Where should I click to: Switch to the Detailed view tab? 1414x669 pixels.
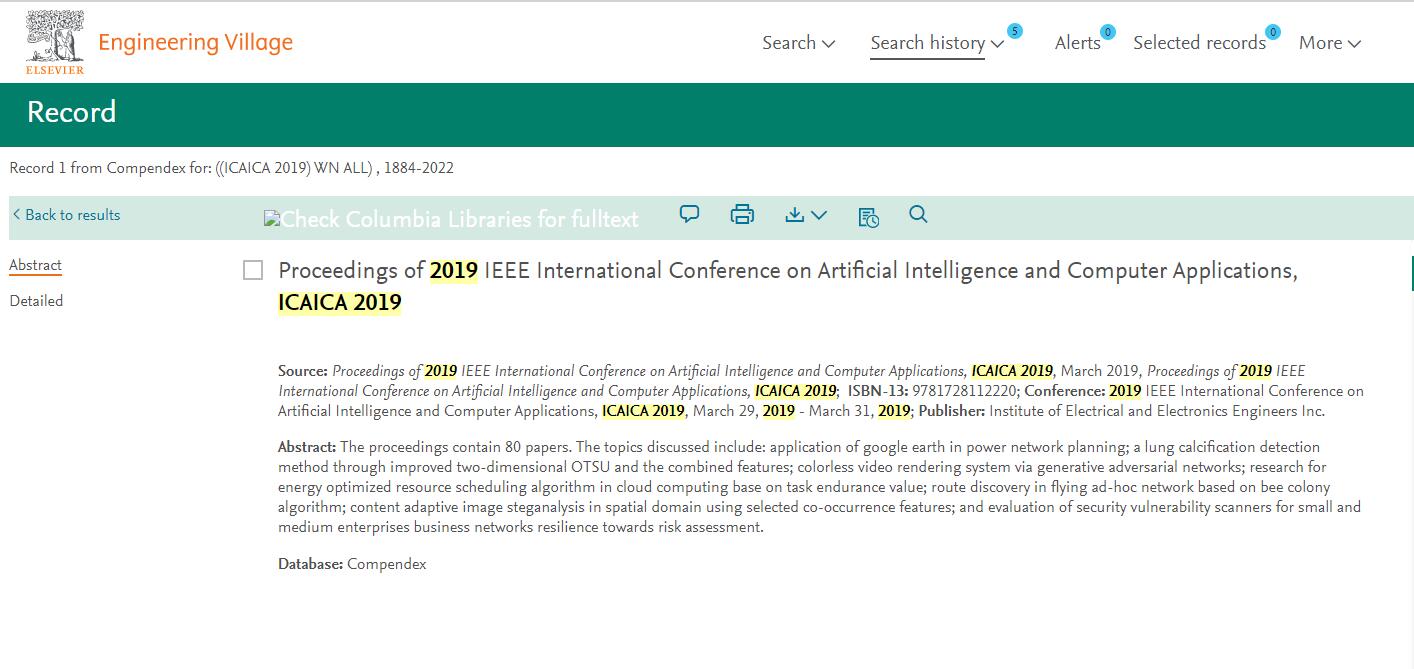[x=36, y=300]
